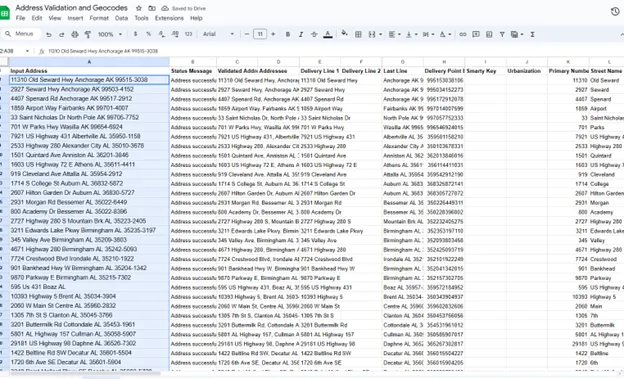Select the Input Address header cell
This screenshot has height=379, width=624.
click(x=89, y=71)
